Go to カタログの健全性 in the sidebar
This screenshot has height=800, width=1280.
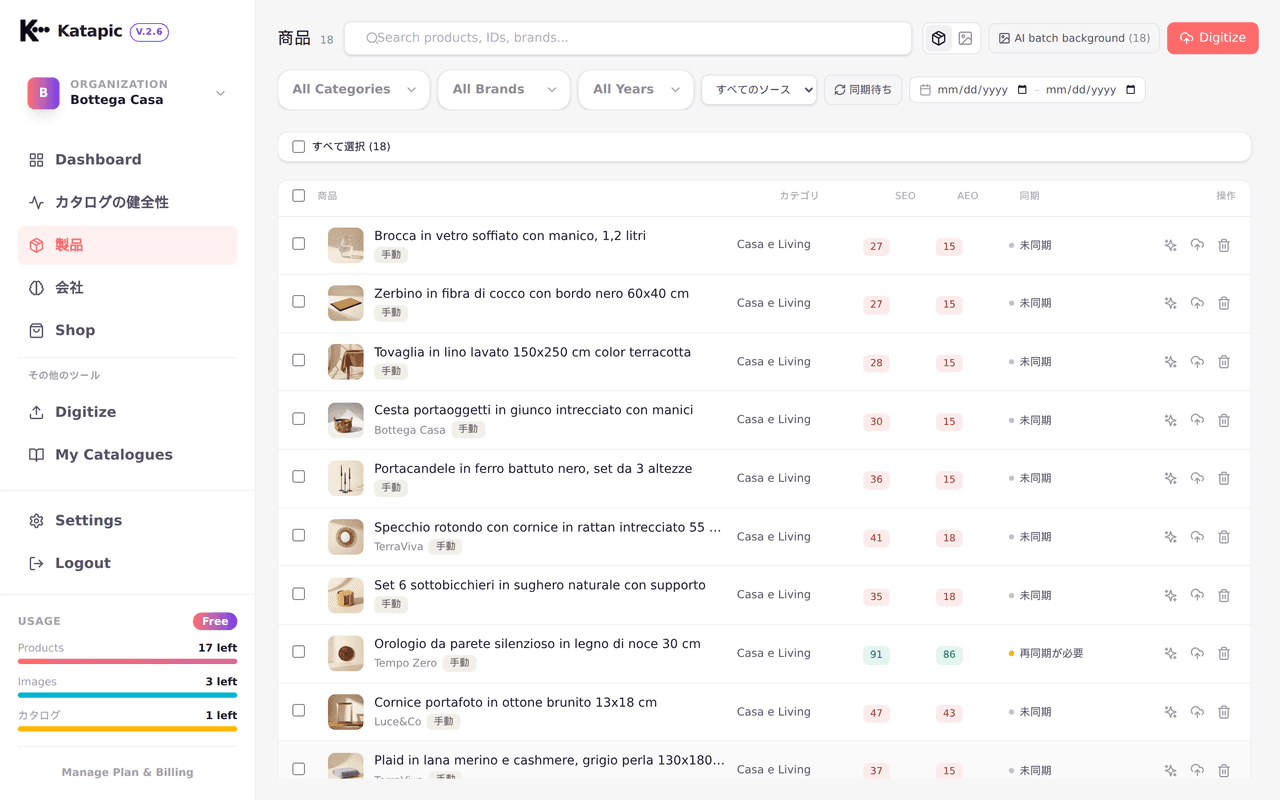(127, 202)
